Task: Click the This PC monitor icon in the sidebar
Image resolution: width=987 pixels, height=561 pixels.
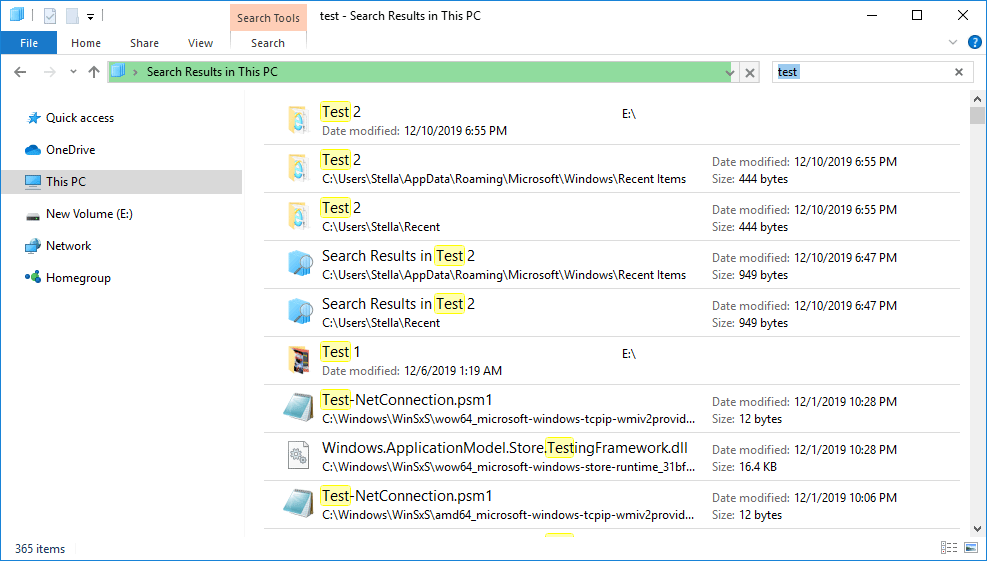Action: point(33,181)
